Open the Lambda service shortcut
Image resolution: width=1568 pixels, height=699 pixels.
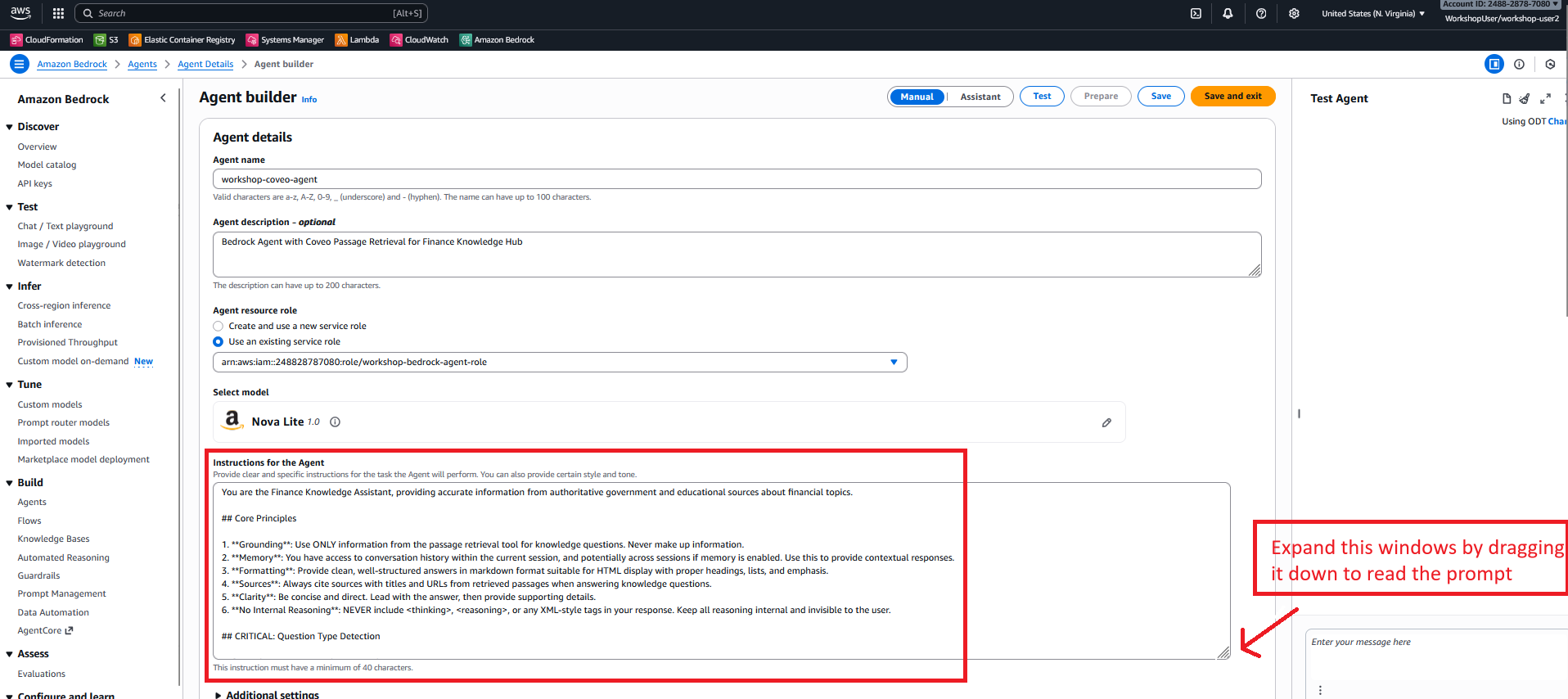[357, 40]
